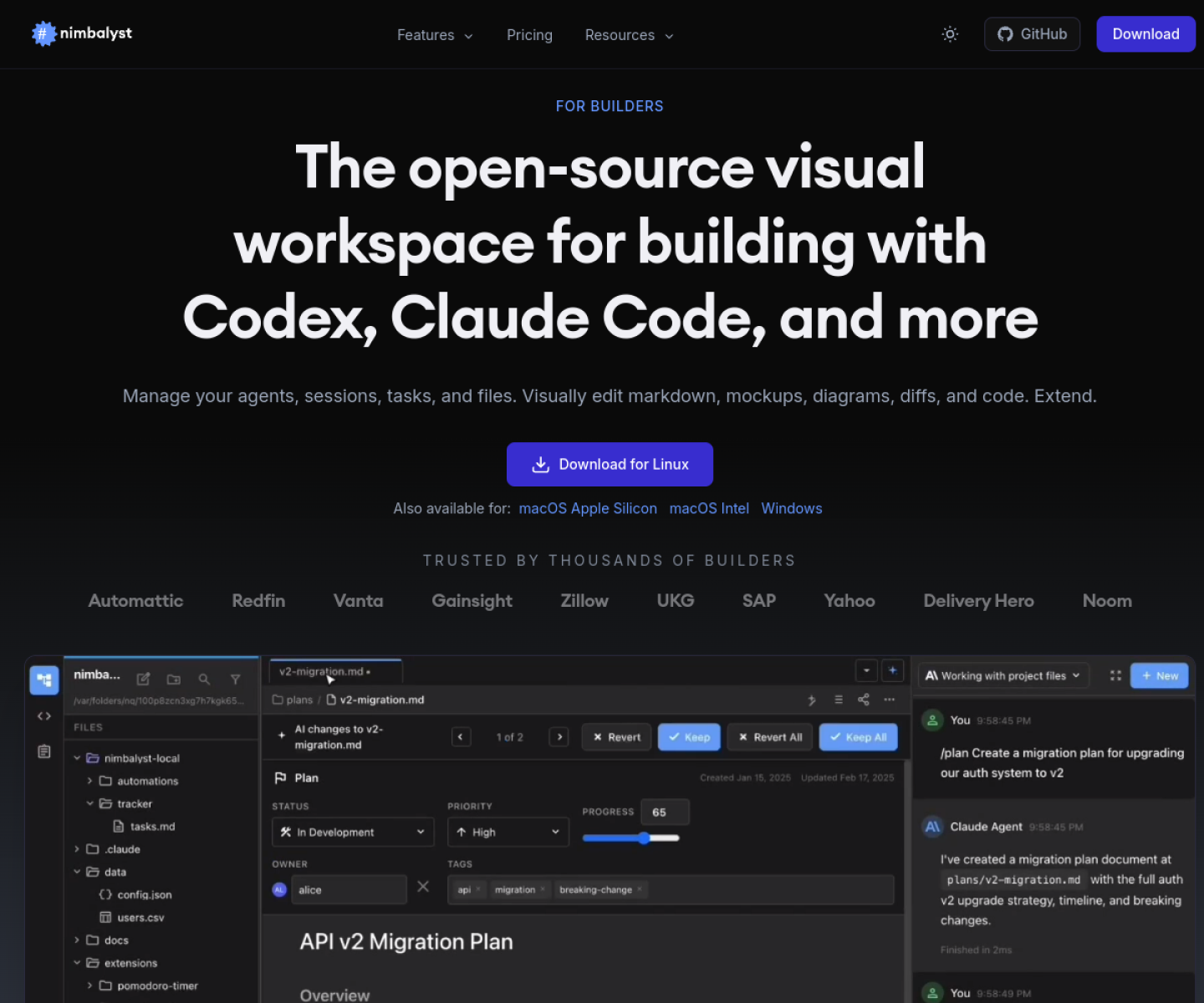Switch to the v2-migration.md tab
Image resolution: width=1204 pixels, height=1003 pixels.
[x=335, y=671]
